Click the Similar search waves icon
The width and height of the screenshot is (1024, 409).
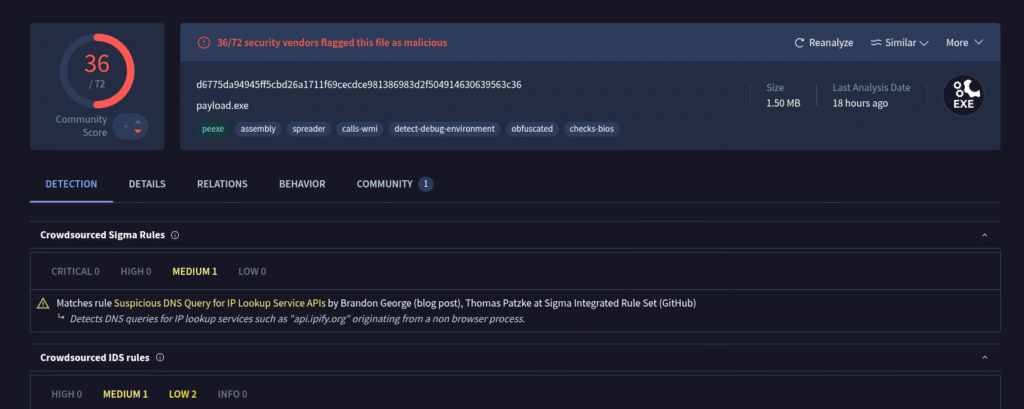(876, 43)
